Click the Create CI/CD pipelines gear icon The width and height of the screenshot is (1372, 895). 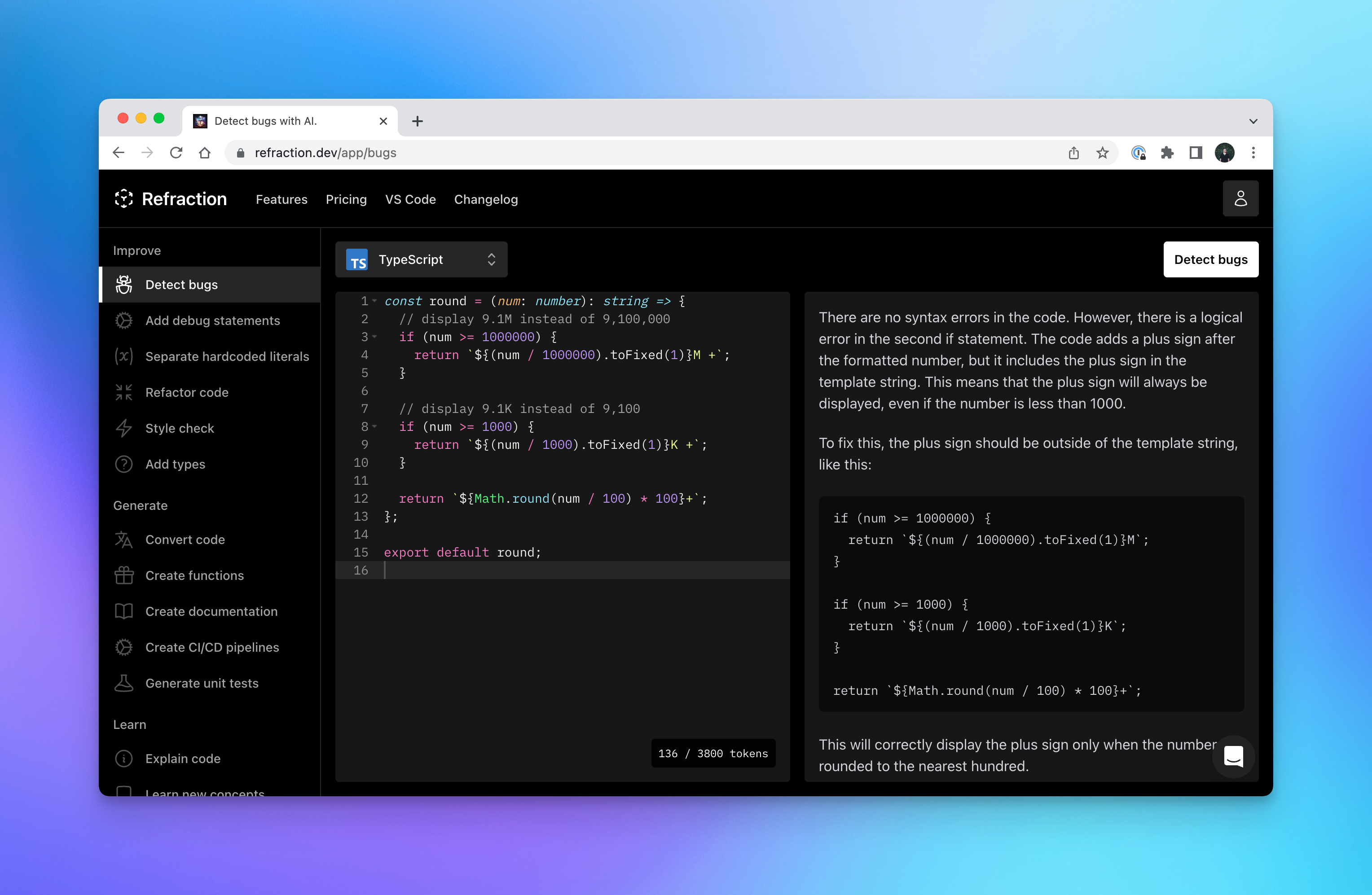124,647
